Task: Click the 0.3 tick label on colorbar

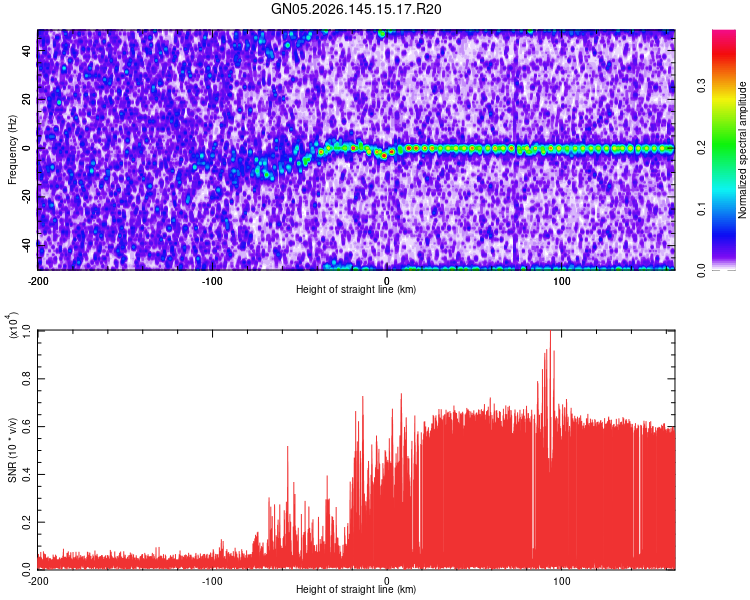Action: (x=701, y=86)
